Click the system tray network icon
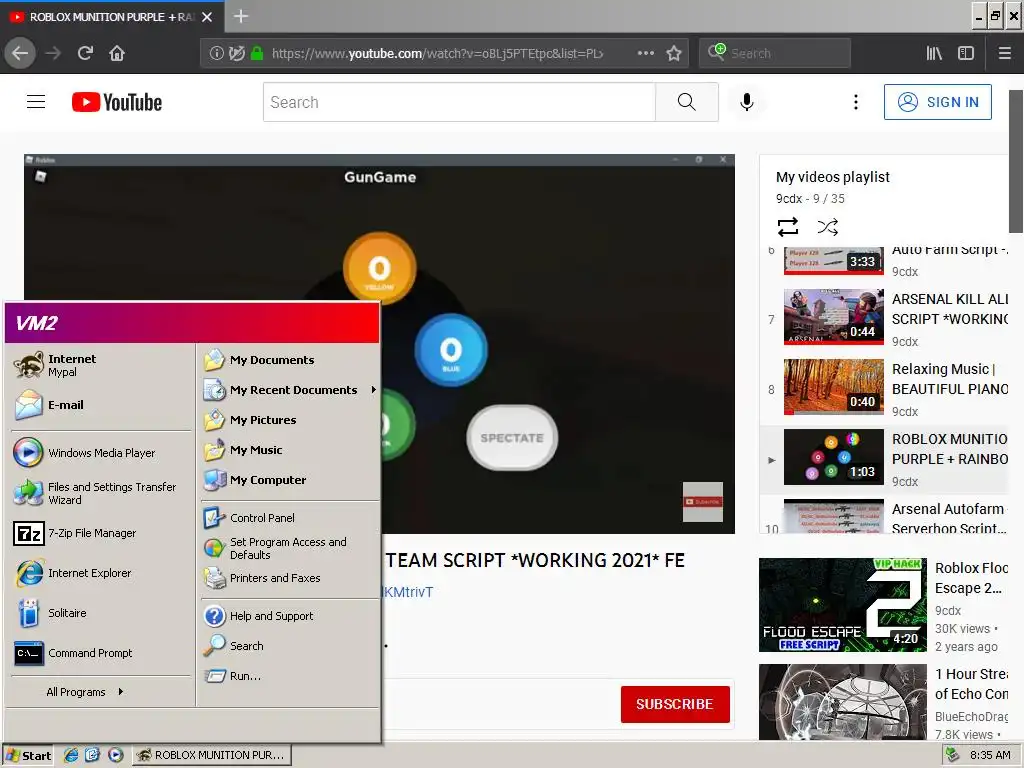 coord(952,755)
